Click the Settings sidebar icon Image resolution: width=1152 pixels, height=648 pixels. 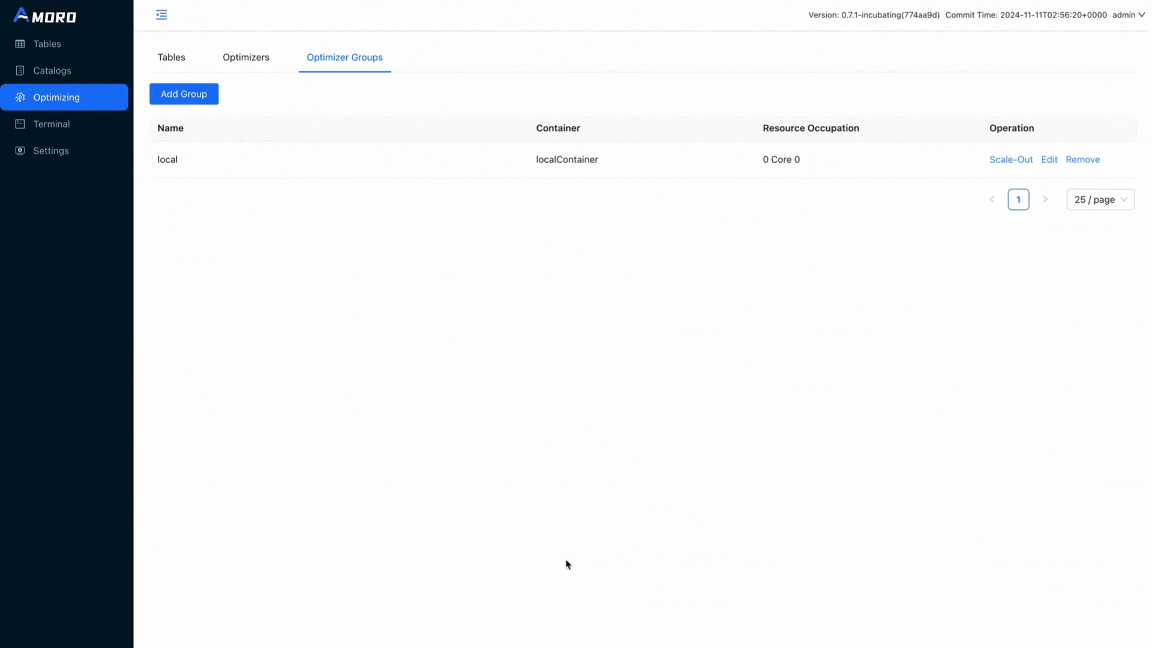pos(20,151)
